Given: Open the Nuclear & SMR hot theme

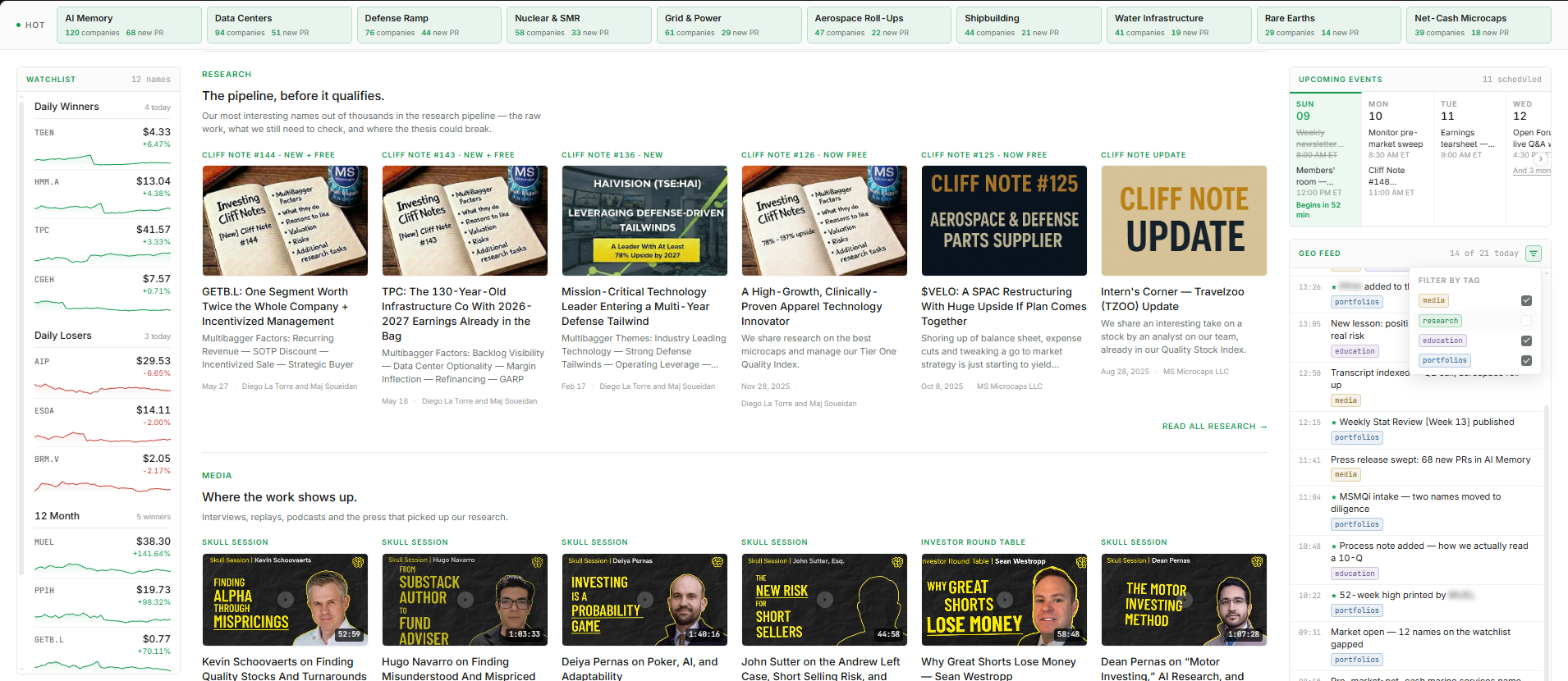Looking at the screenshot, I should pos(579,25).
